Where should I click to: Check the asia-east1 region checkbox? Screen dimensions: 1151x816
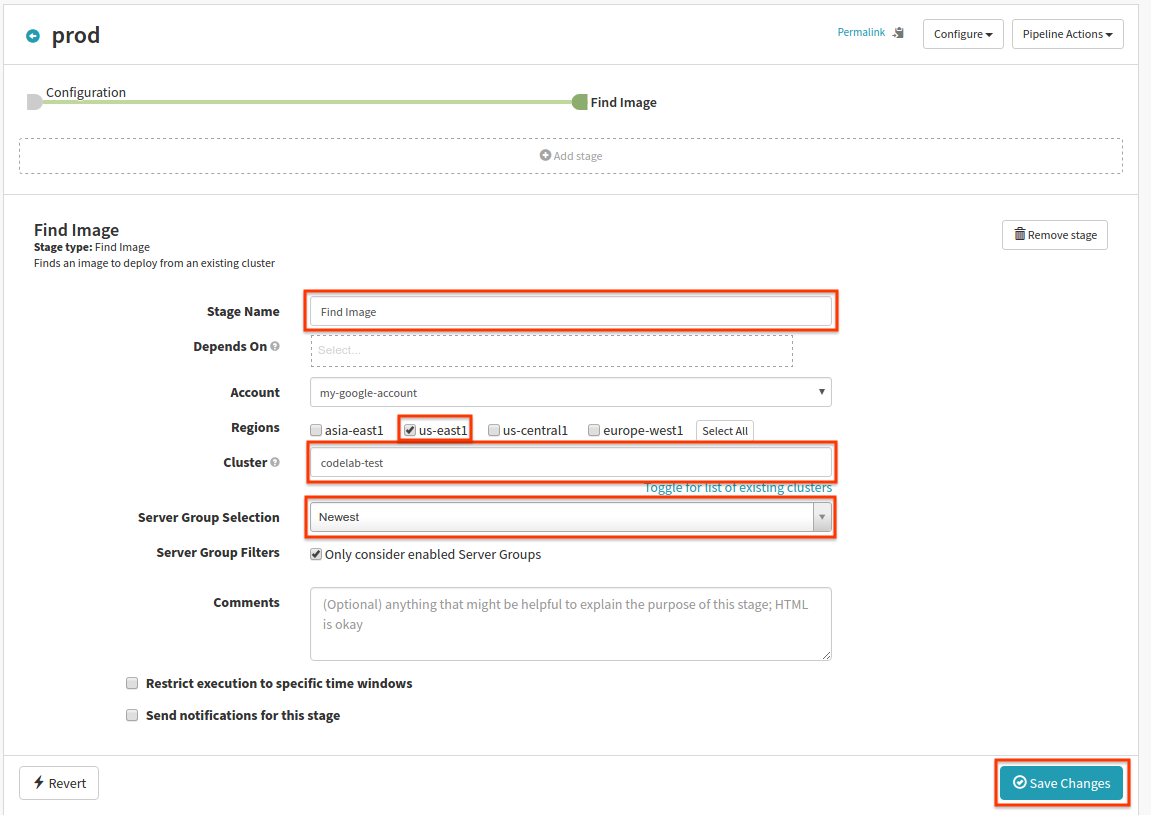316,430
